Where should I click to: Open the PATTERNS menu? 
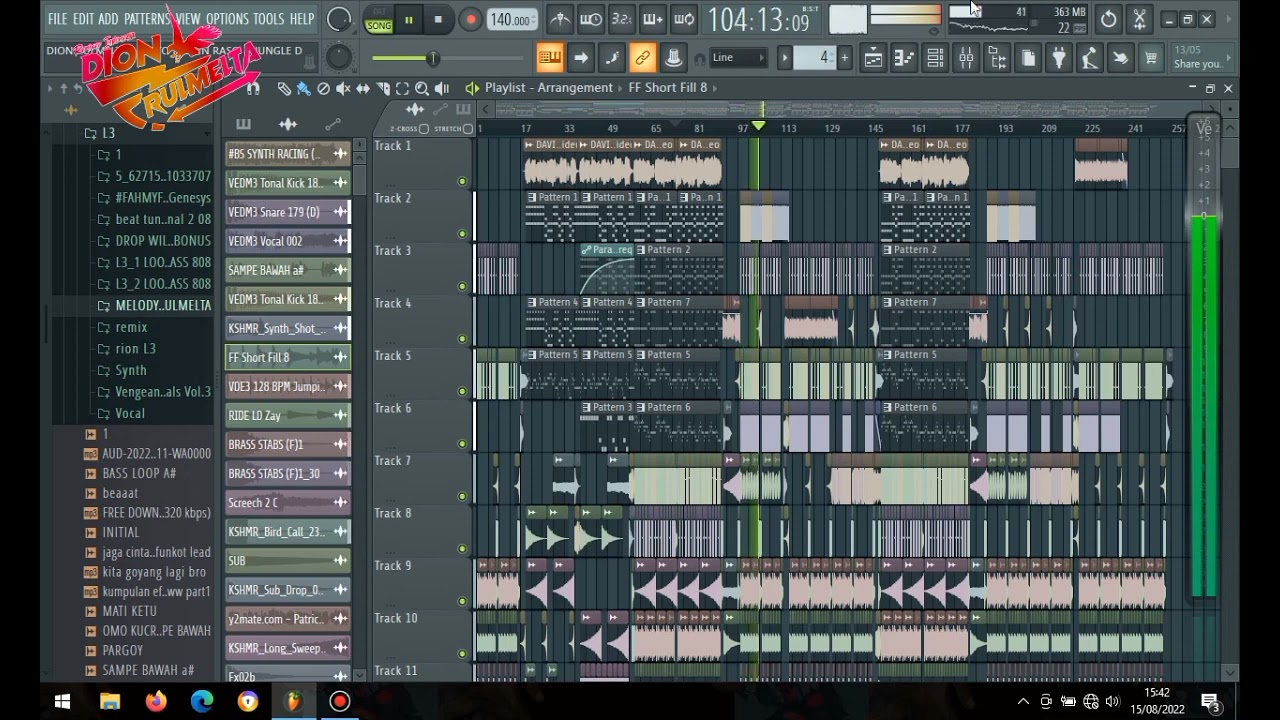(x=148, y=19)
